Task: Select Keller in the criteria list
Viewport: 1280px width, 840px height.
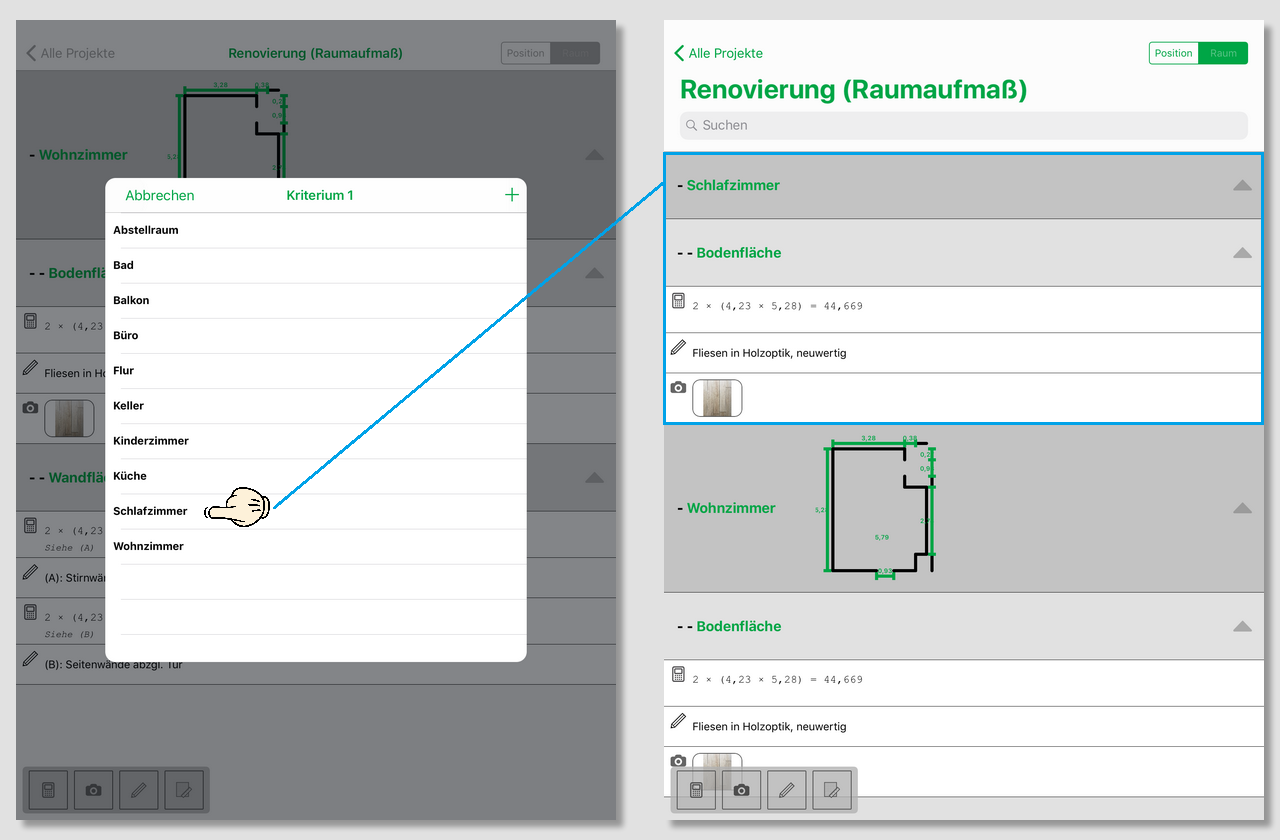Action: click(x=316, y=405)
